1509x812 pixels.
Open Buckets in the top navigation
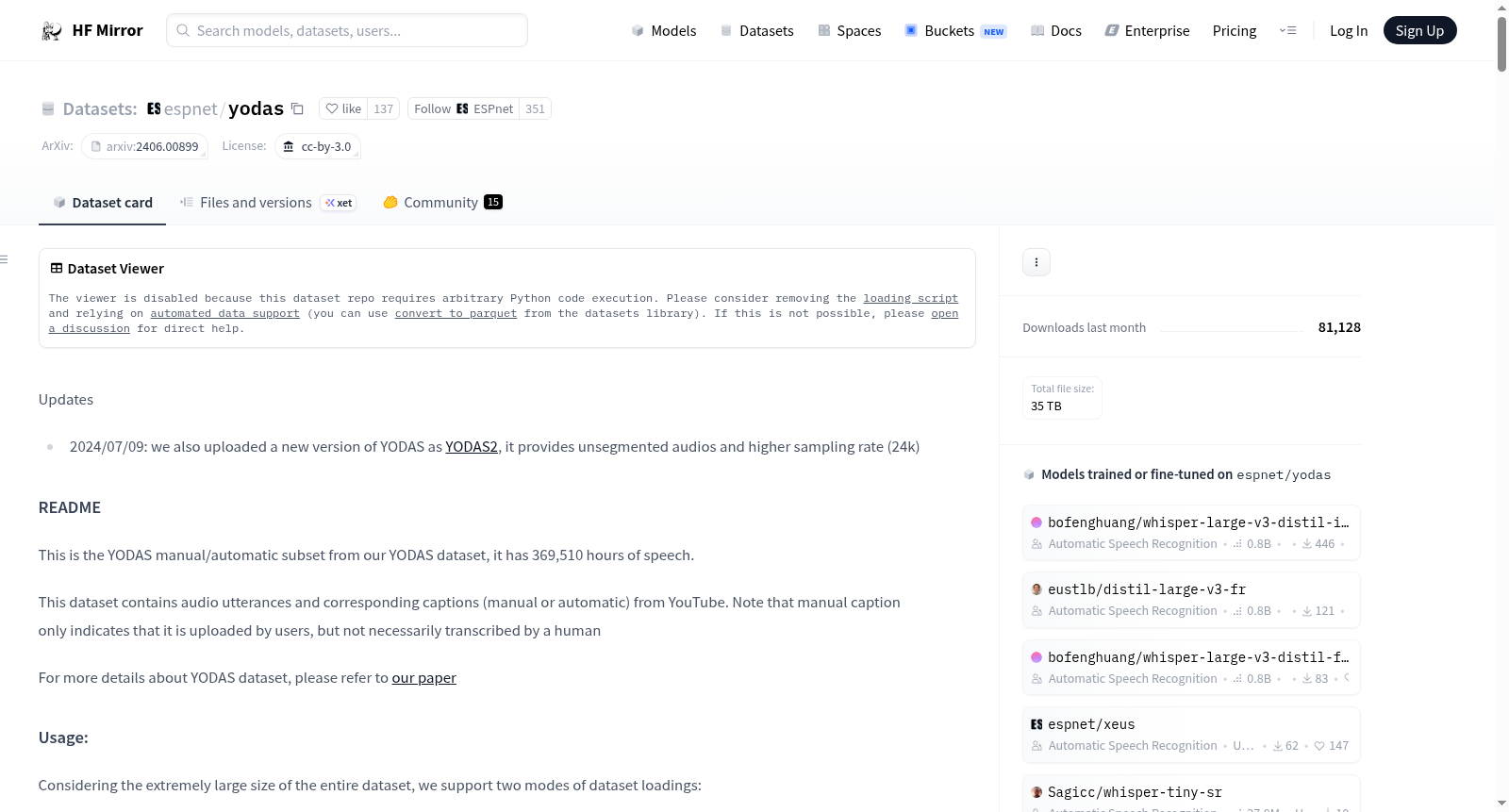[955, 31]
